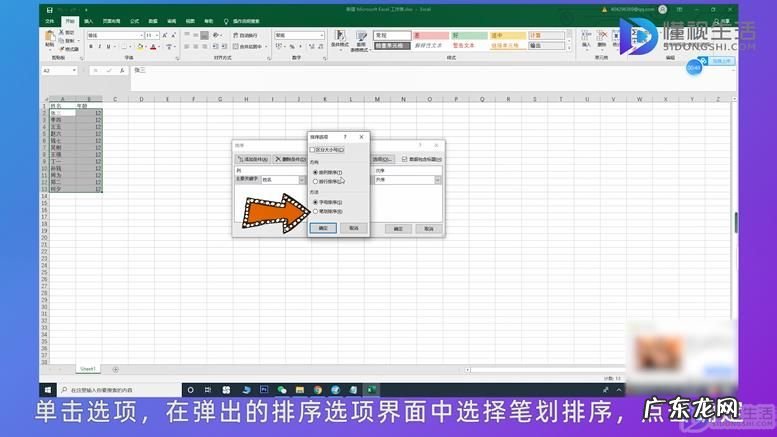Click Decrease Font Size icon
777x437 pixels.
pos(173,35)
